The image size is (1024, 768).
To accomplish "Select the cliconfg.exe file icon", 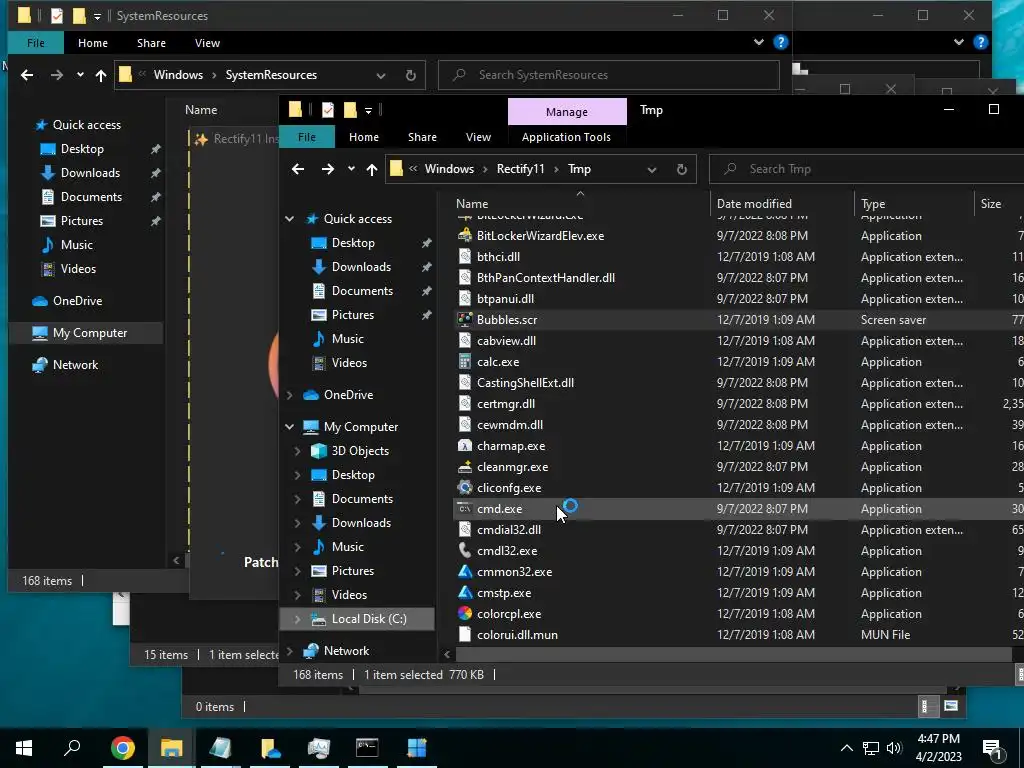I will pyautogui.click(x=465, y=487).
